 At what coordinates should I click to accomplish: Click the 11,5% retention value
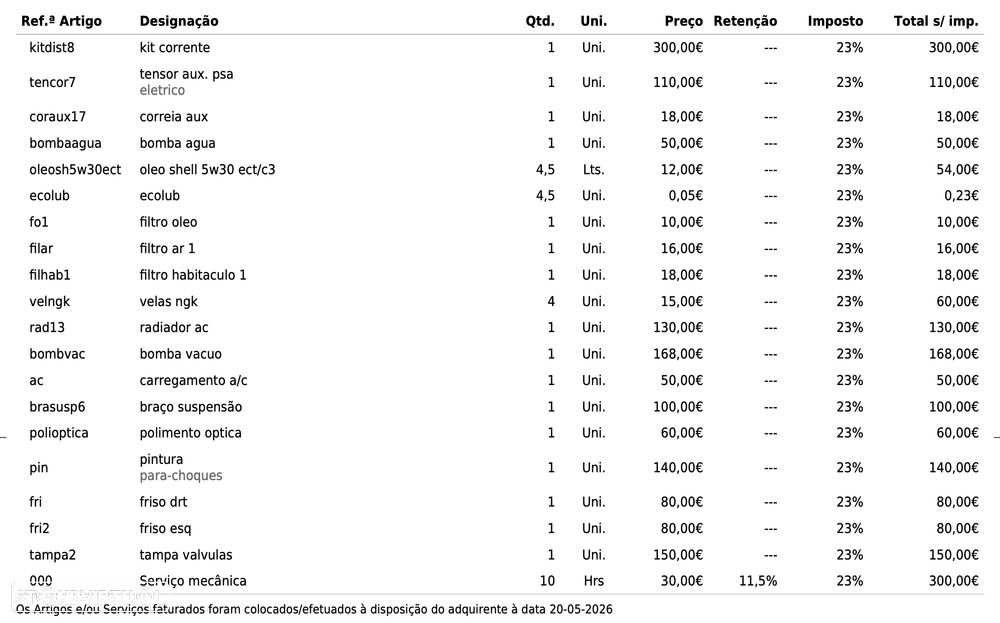pyautogui.click(x=758, y=581)
